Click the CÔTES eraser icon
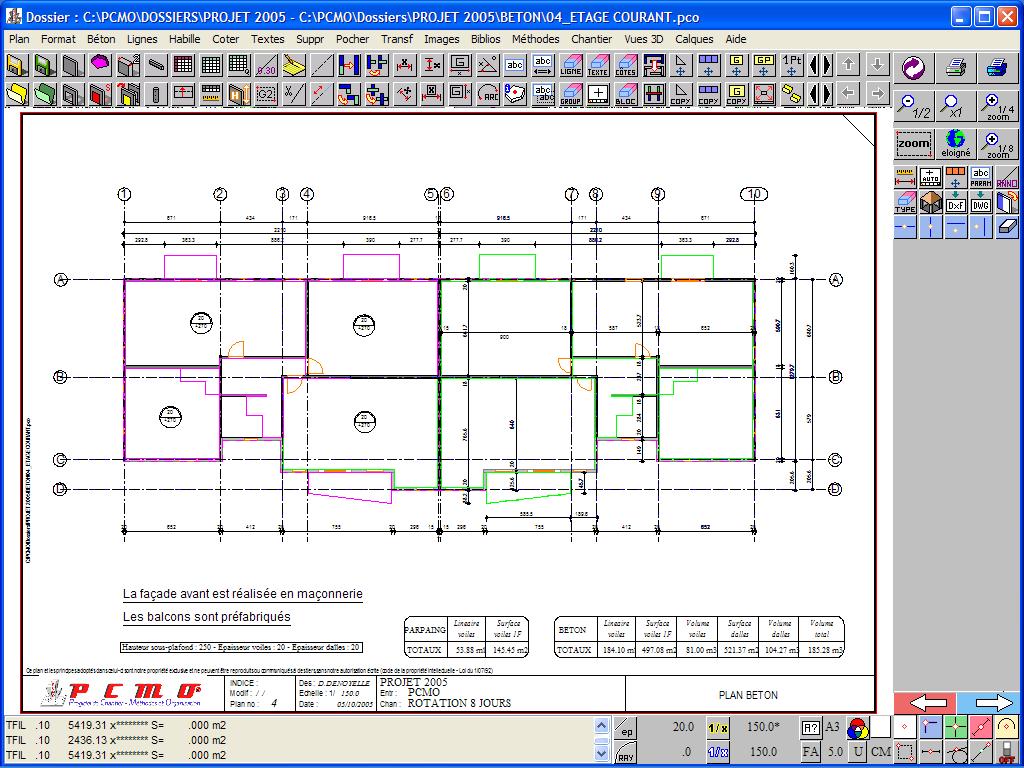Image resolution: width=1024 pixels, height=768 pixels. click(x=626, y=65)
